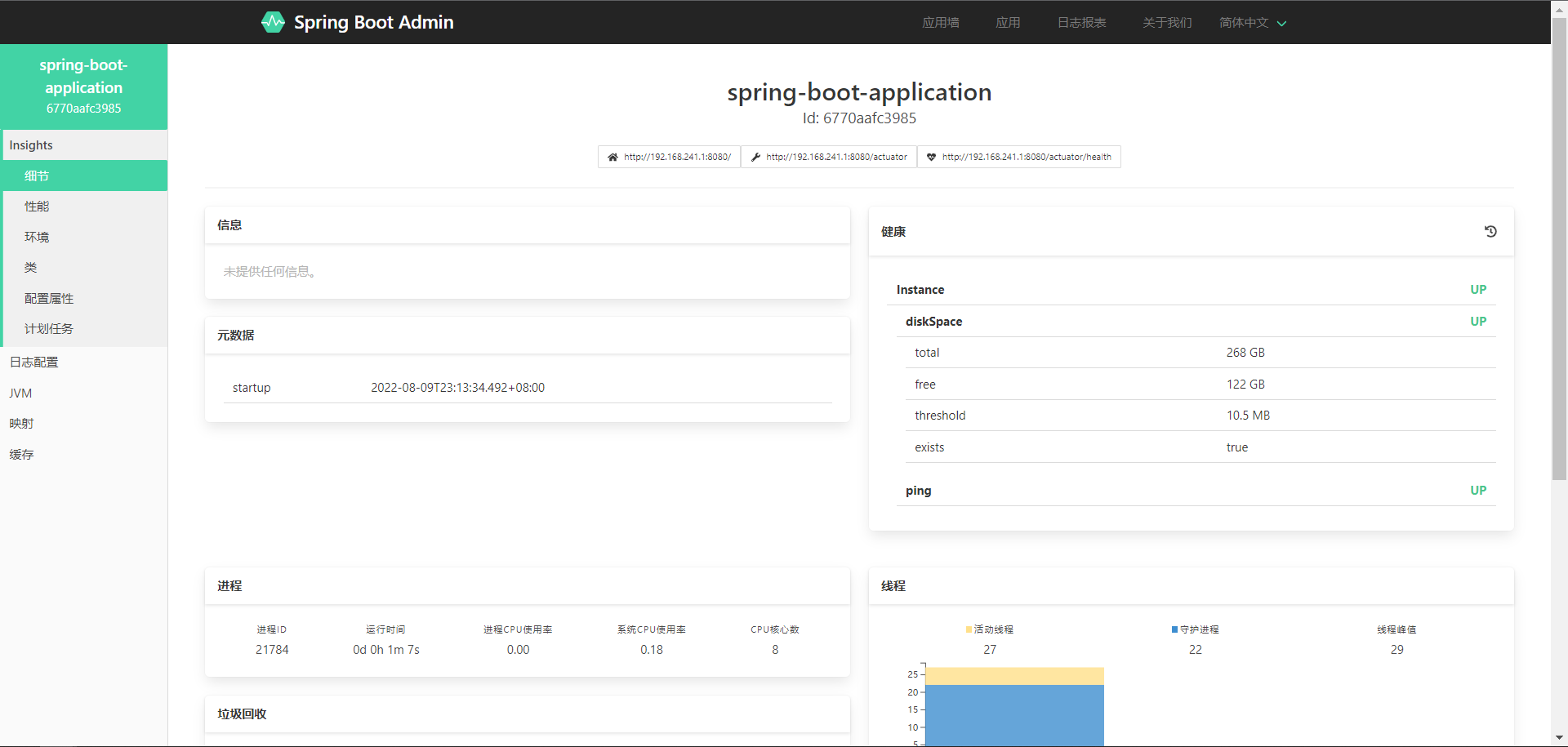Open 性能 in the sidebar

84,207
